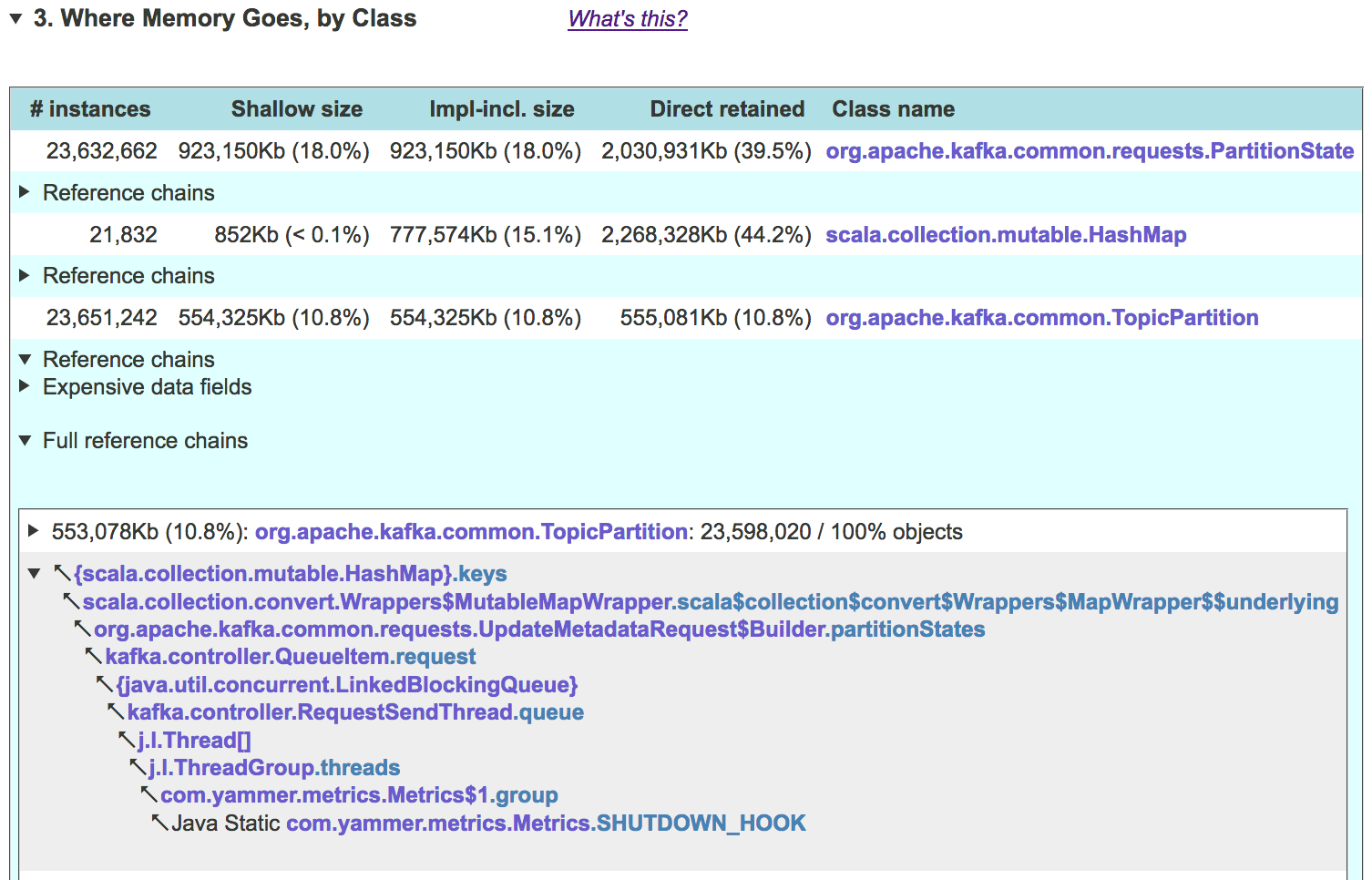
Task: Expand the 553,078Kb TopicPartition chain entry
Action: tap(34, 531)
